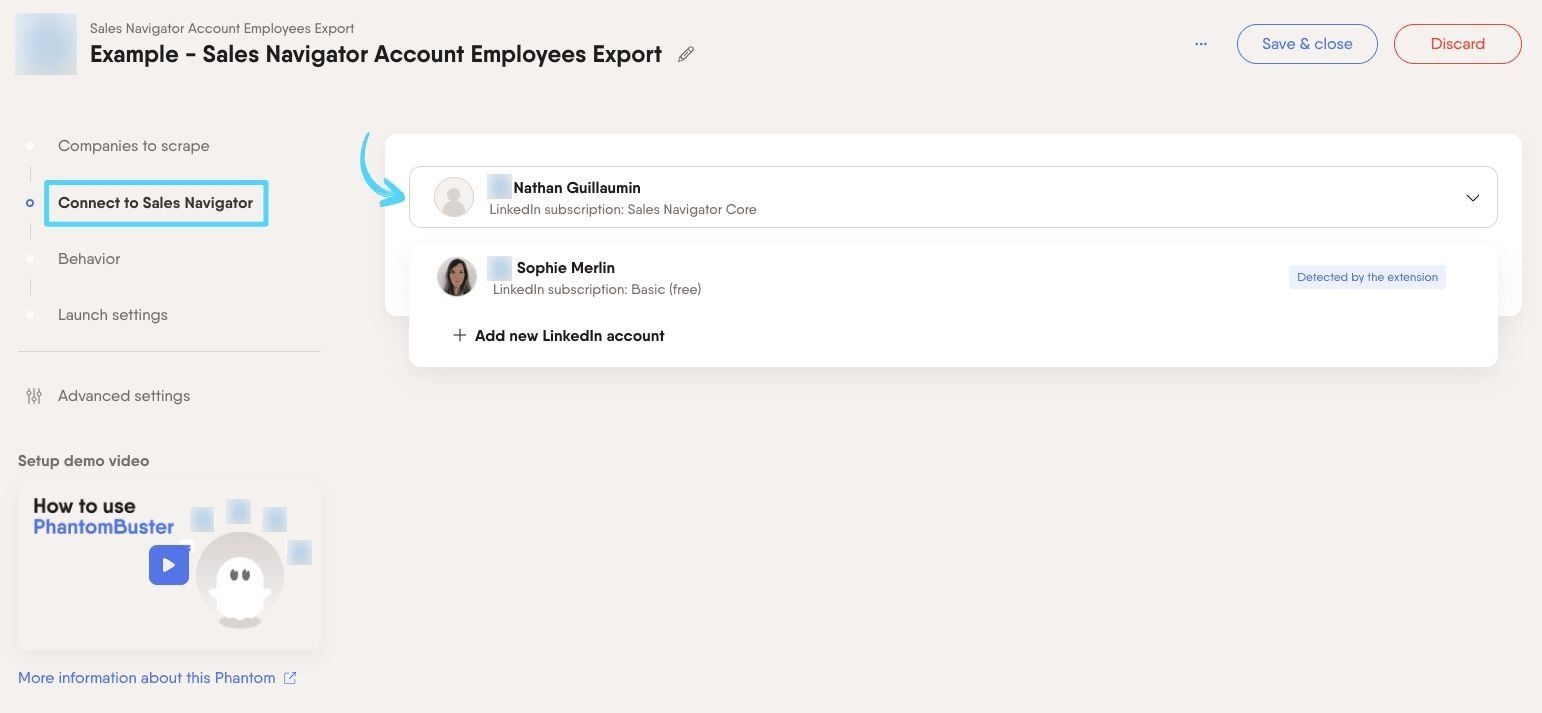1542x713 pixels.
Task: Click Save & close button
Action: click(x=1307, y=44)
